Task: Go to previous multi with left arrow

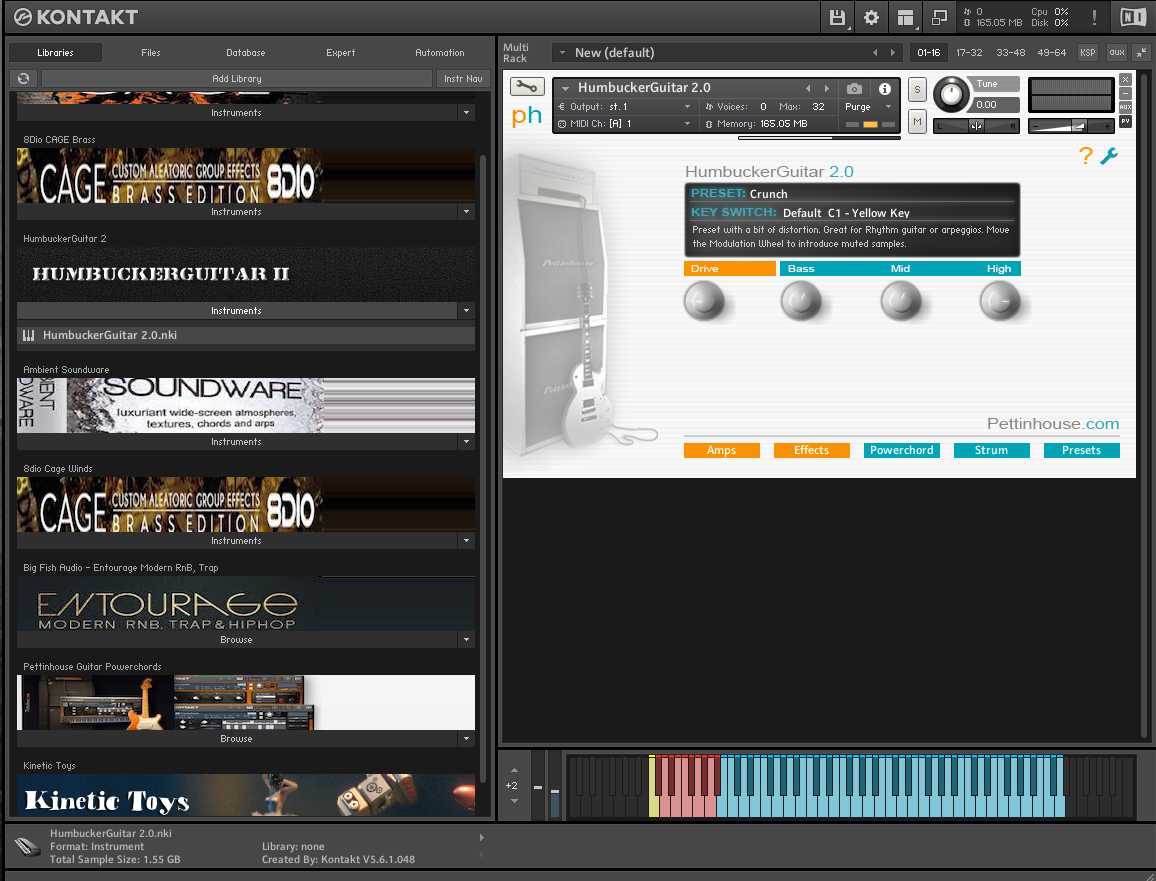Action: pos(875,52)
